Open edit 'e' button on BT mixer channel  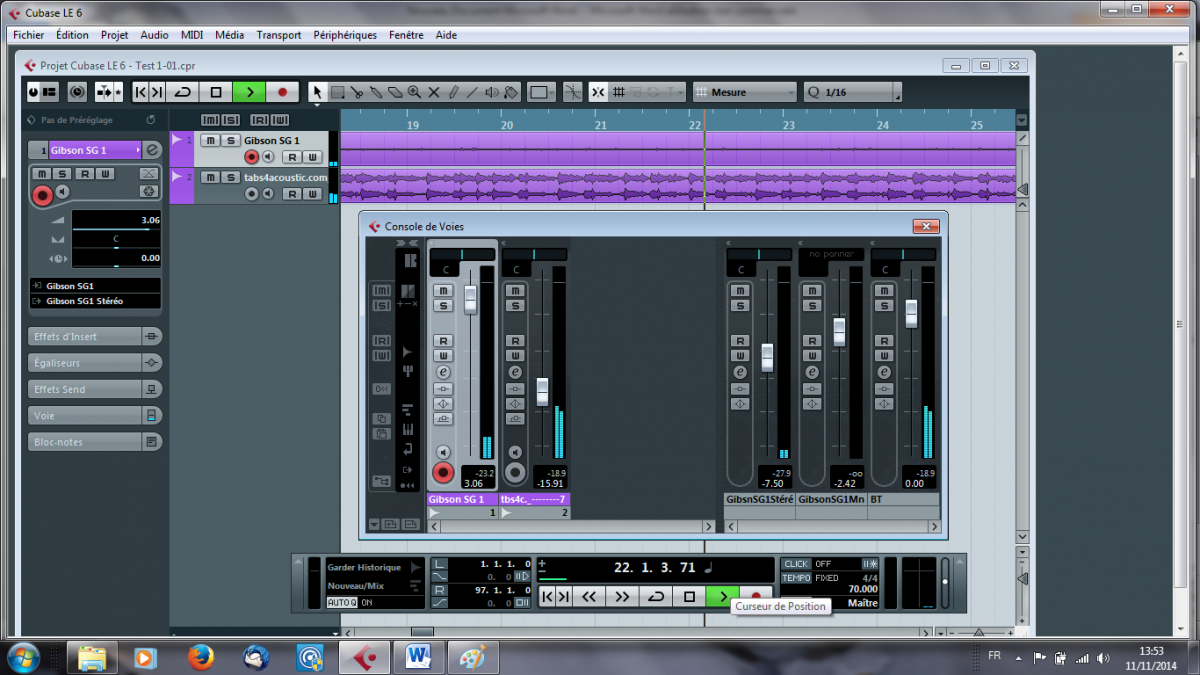point(884,372)
